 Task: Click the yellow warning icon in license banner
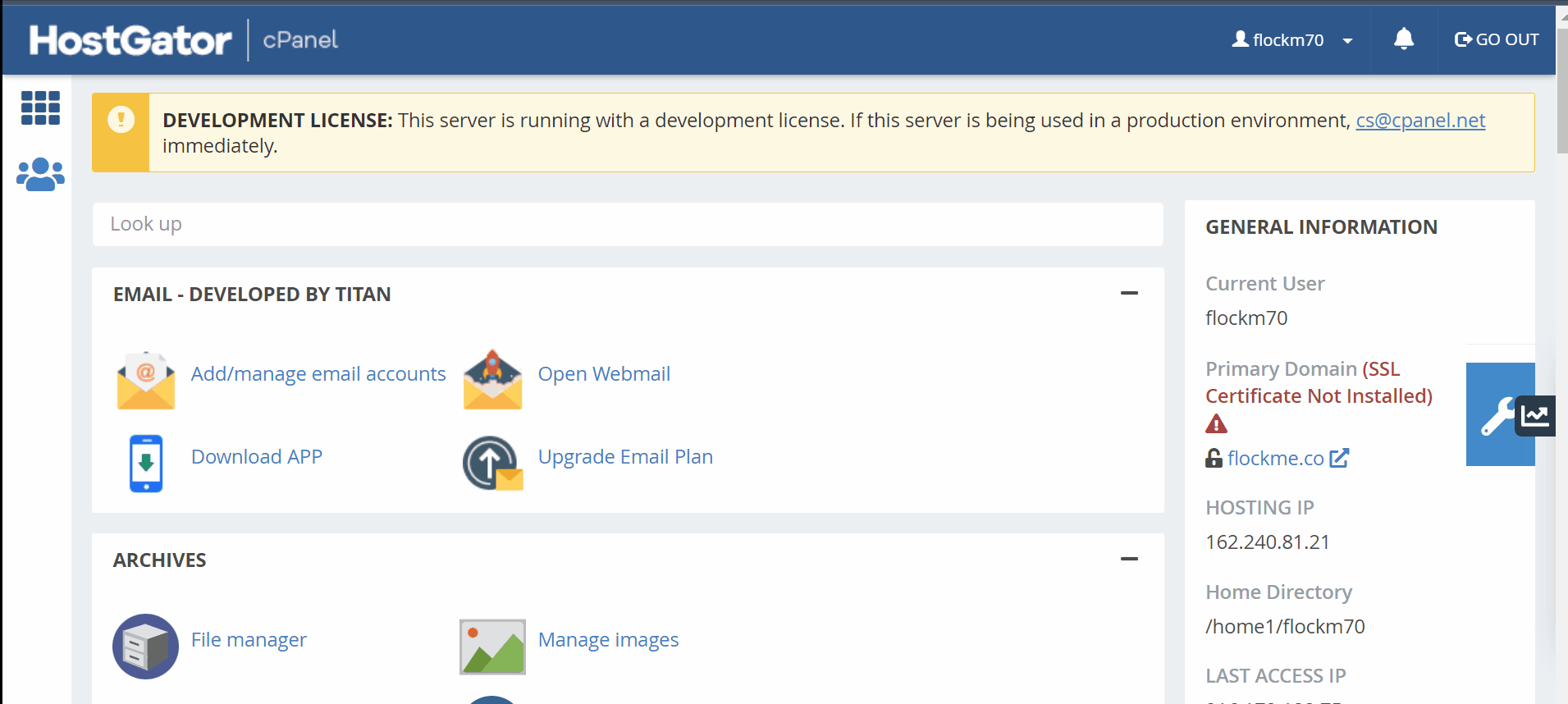tap(121, 120)
